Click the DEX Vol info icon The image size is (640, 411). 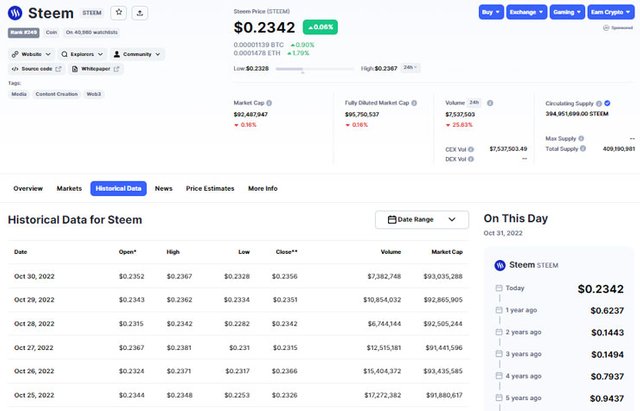pos(471,159)
